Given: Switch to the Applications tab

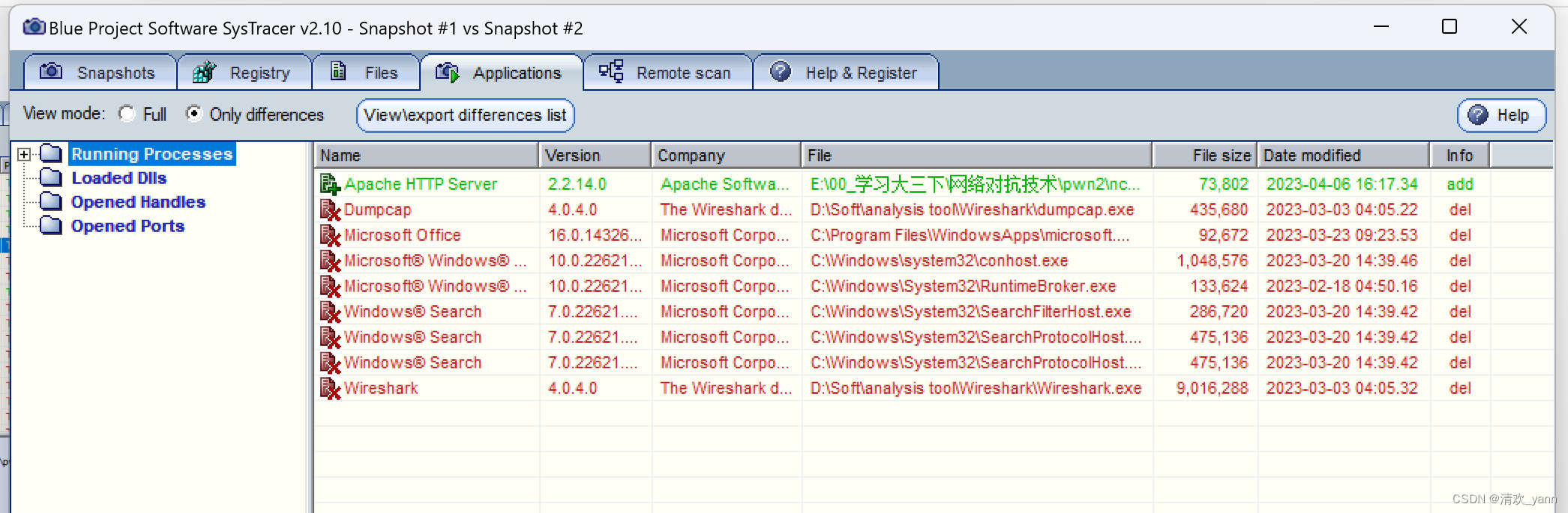Looking at the screenshot, I should (x=501, y=72).
